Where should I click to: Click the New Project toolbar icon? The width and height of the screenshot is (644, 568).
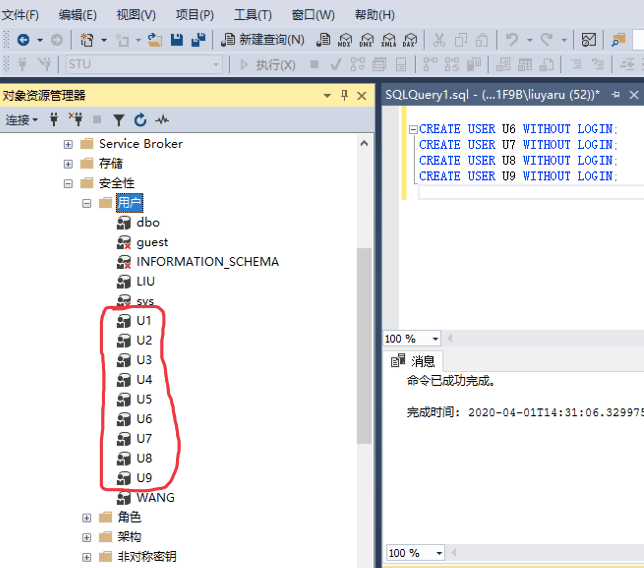point(86,40)
